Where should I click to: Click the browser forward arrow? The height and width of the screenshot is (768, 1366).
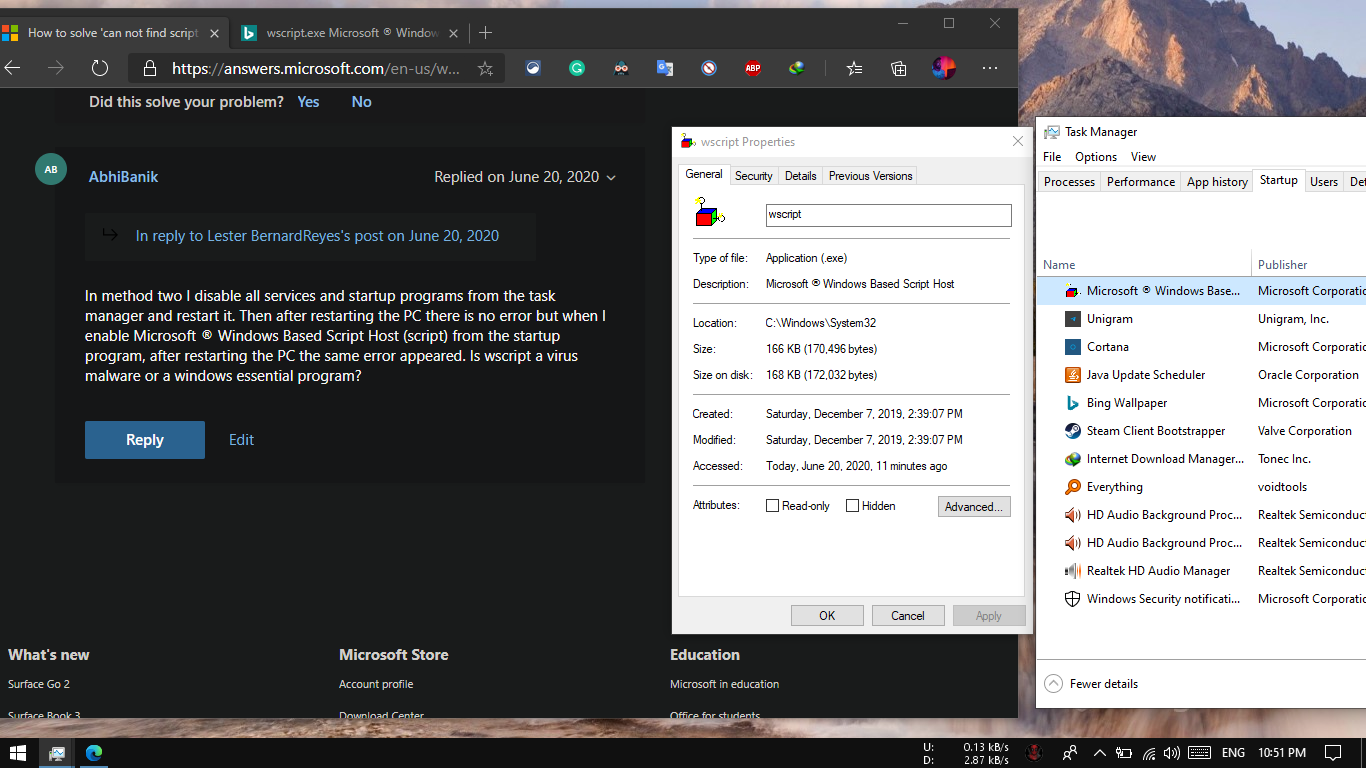coord(56,68)
